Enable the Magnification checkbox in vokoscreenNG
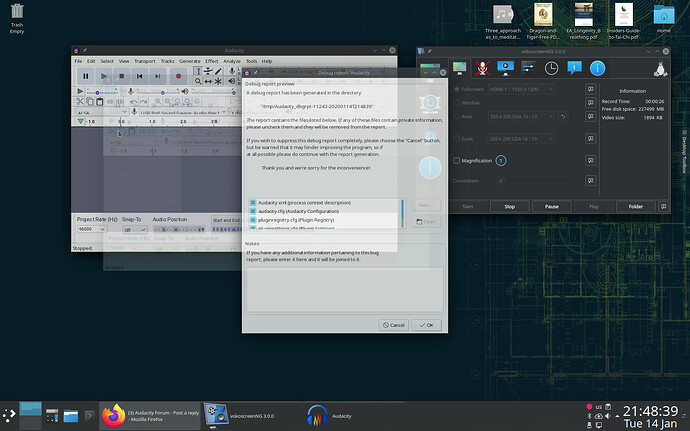This screenshot has height=431, width=690. (x=457, y=161)
